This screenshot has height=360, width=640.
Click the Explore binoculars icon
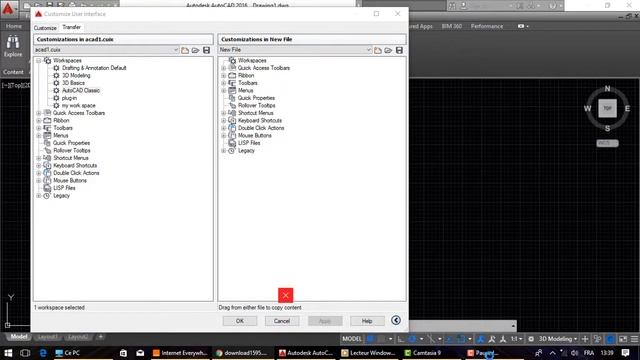pyautogui.click(x=13, y=42)
